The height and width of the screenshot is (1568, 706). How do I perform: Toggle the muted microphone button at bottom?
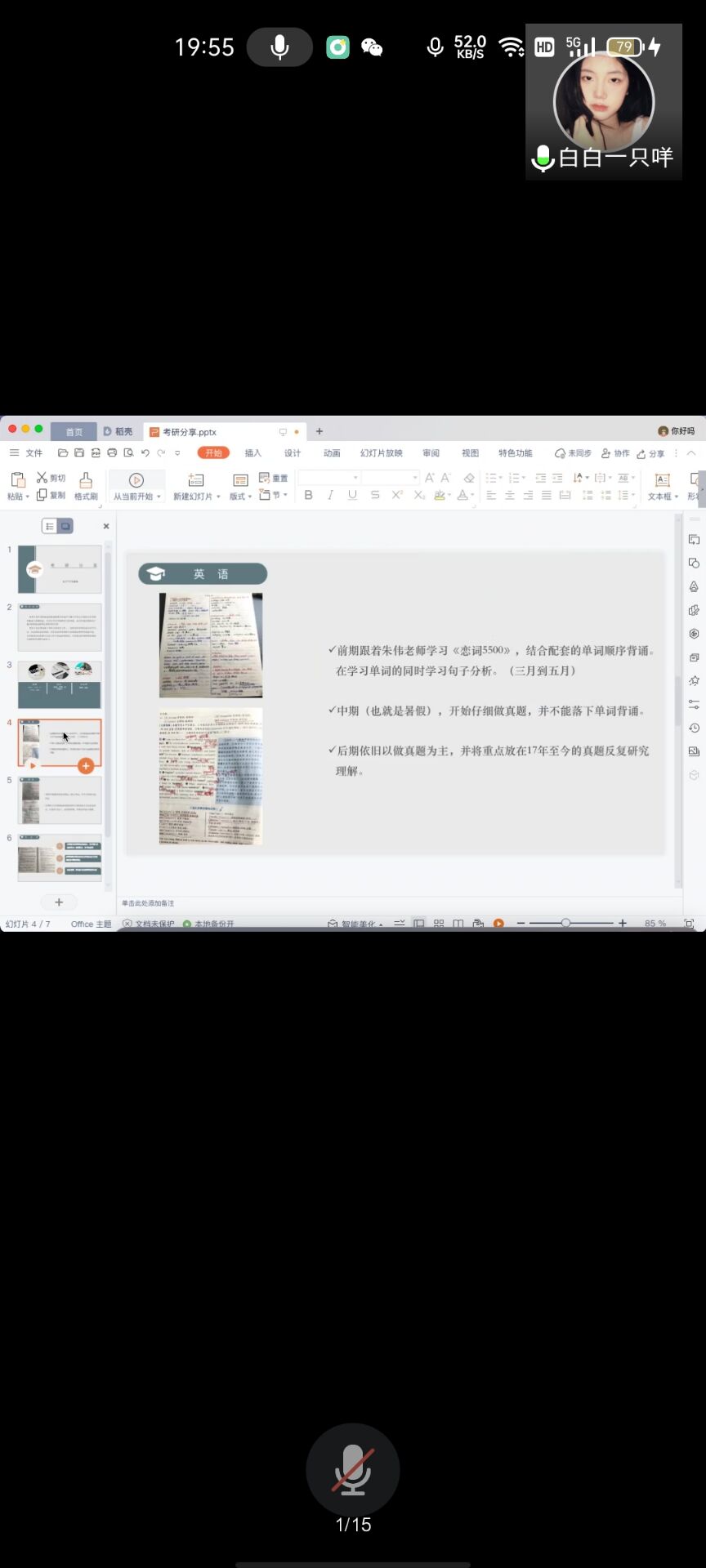[353, 1469]
